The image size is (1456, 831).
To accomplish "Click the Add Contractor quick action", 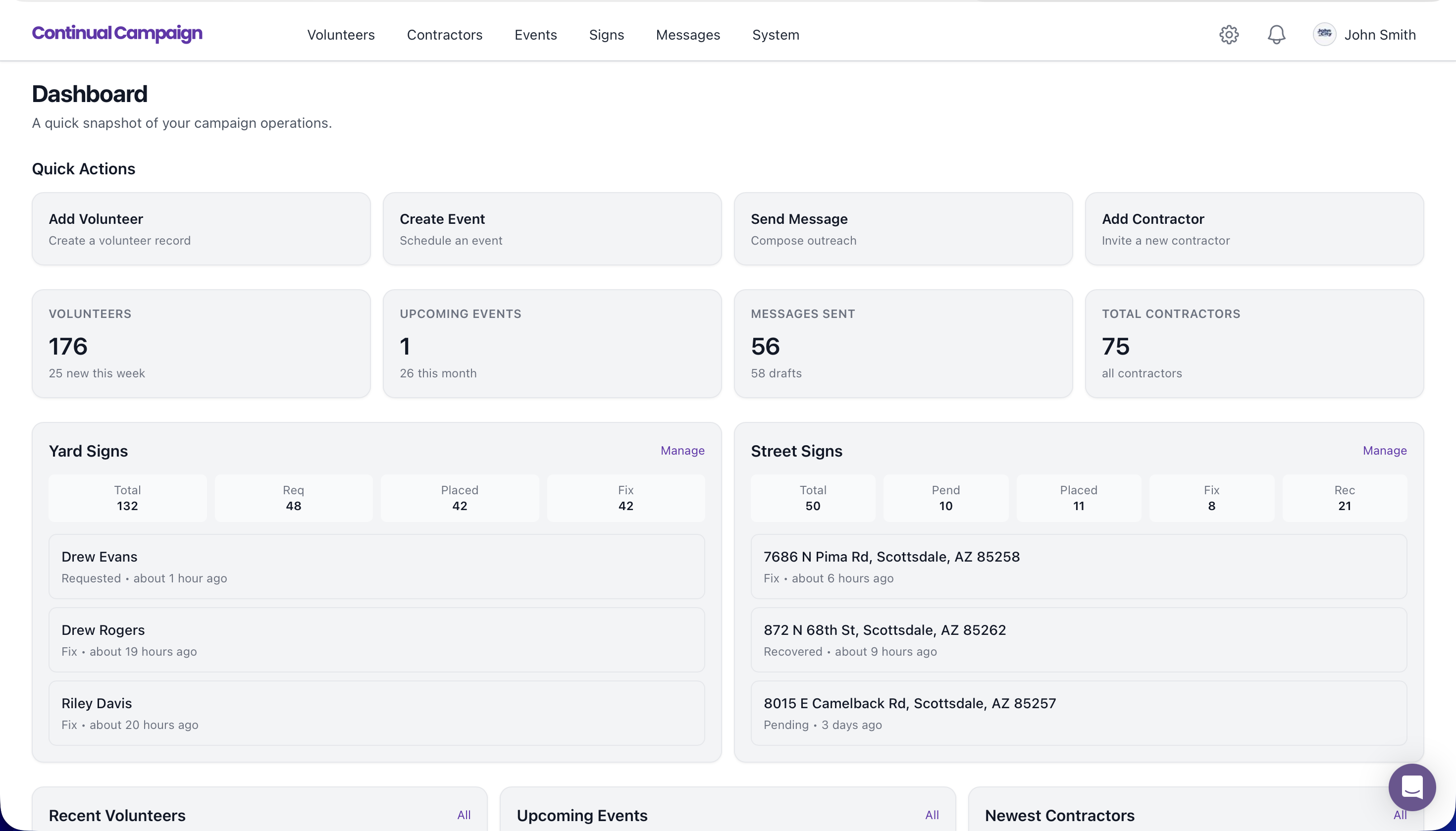I will point(1254,229).
